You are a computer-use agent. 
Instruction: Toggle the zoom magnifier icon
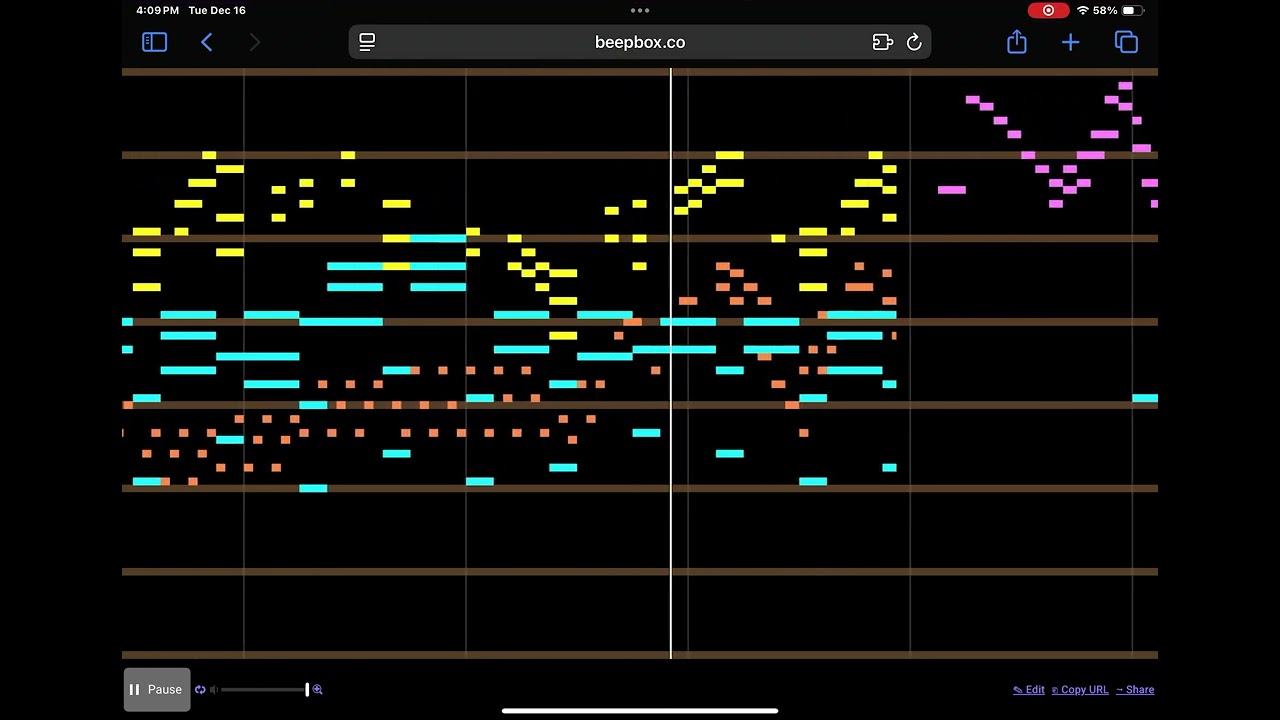pos(318,690)
